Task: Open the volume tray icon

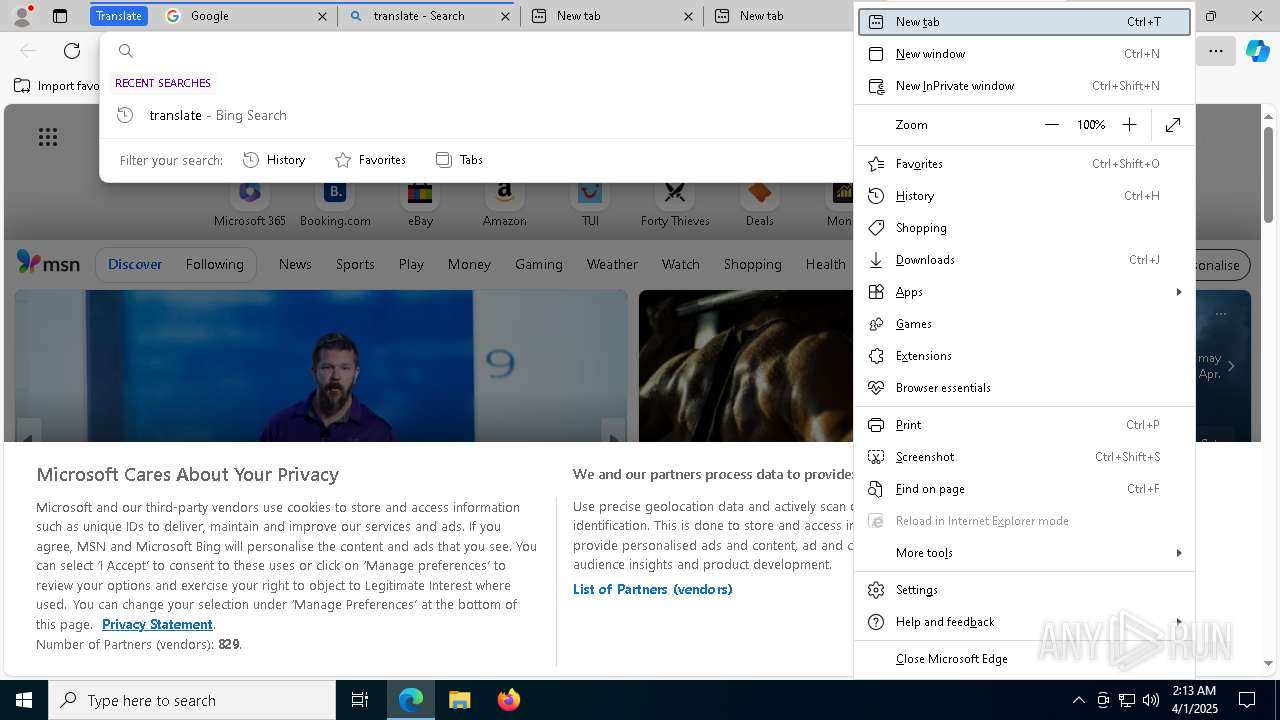Action: 1151,700
